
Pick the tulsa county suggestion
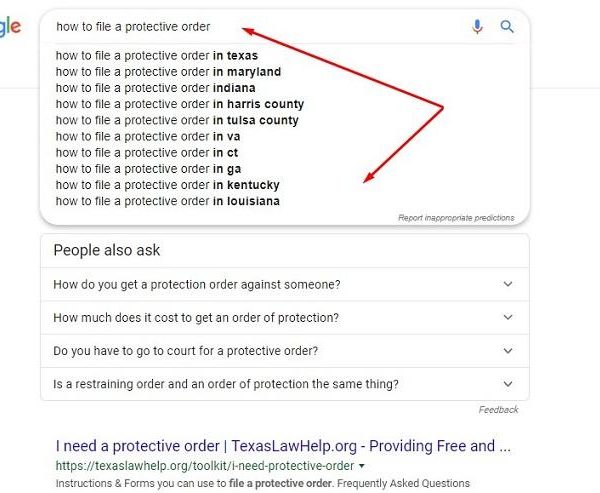coord(177,120)
